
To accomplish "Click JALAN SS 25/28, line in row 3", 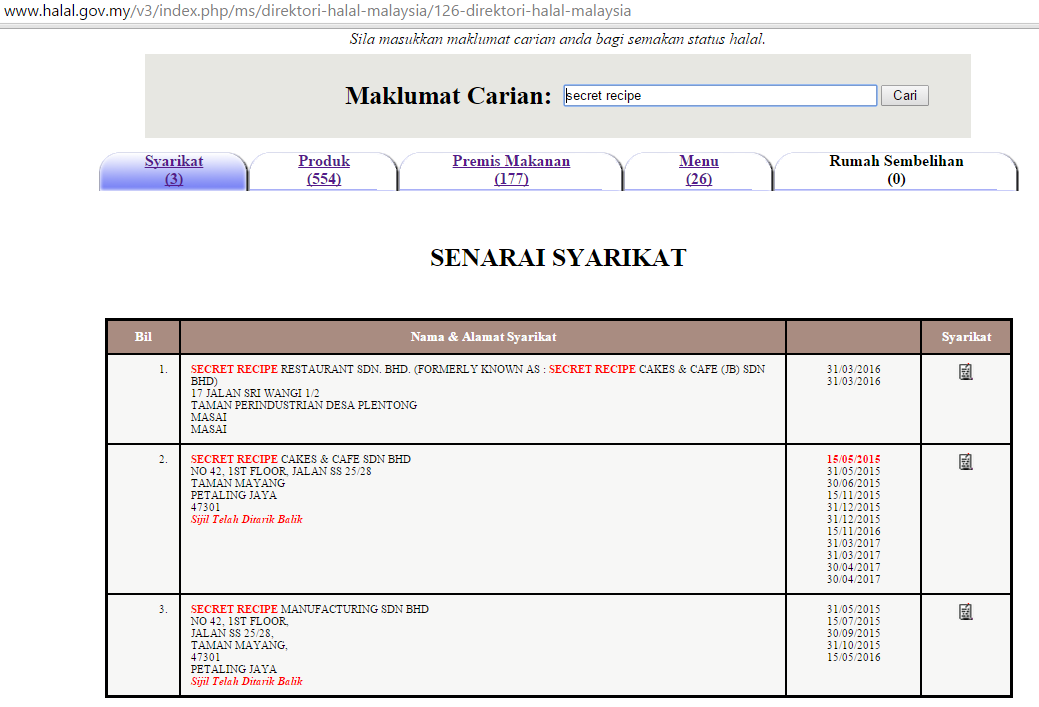I will [232, 633].
